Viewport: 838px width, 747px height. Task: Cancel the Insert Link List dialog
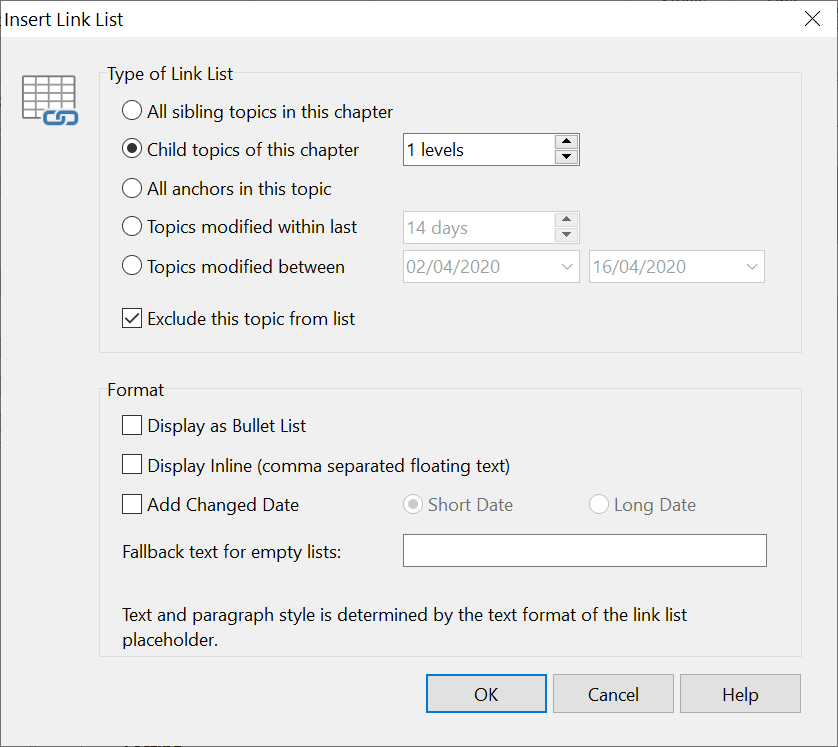(613, 693)
